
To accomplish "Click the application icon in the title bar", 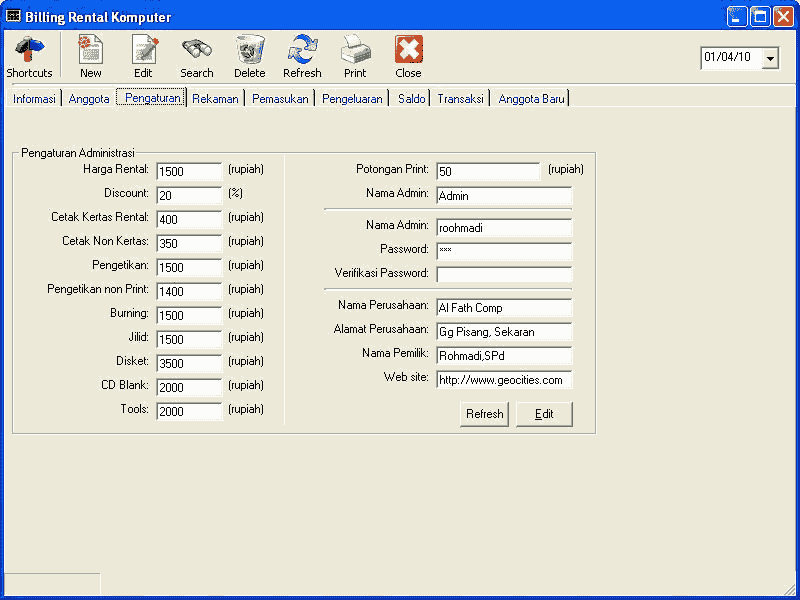I will tap(13, 16).
